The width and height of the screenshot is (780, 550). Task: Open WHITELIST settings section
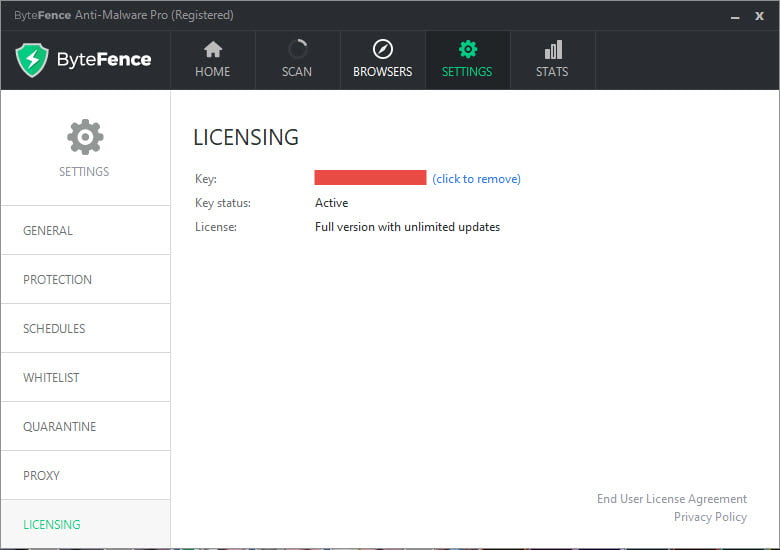pos(86,377)
